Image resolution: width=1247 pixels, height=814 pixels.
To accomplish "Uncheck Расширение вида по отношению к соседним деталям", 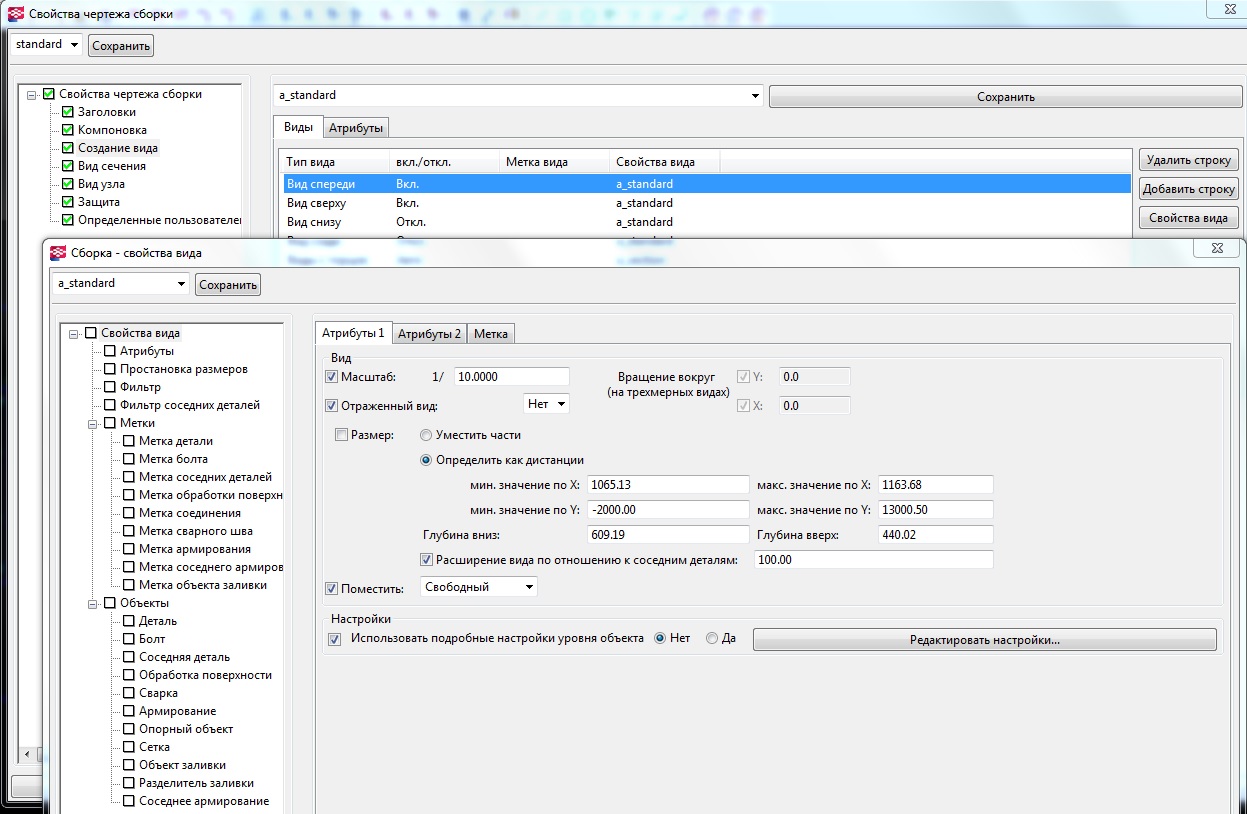I will click(x=428, y=560).
